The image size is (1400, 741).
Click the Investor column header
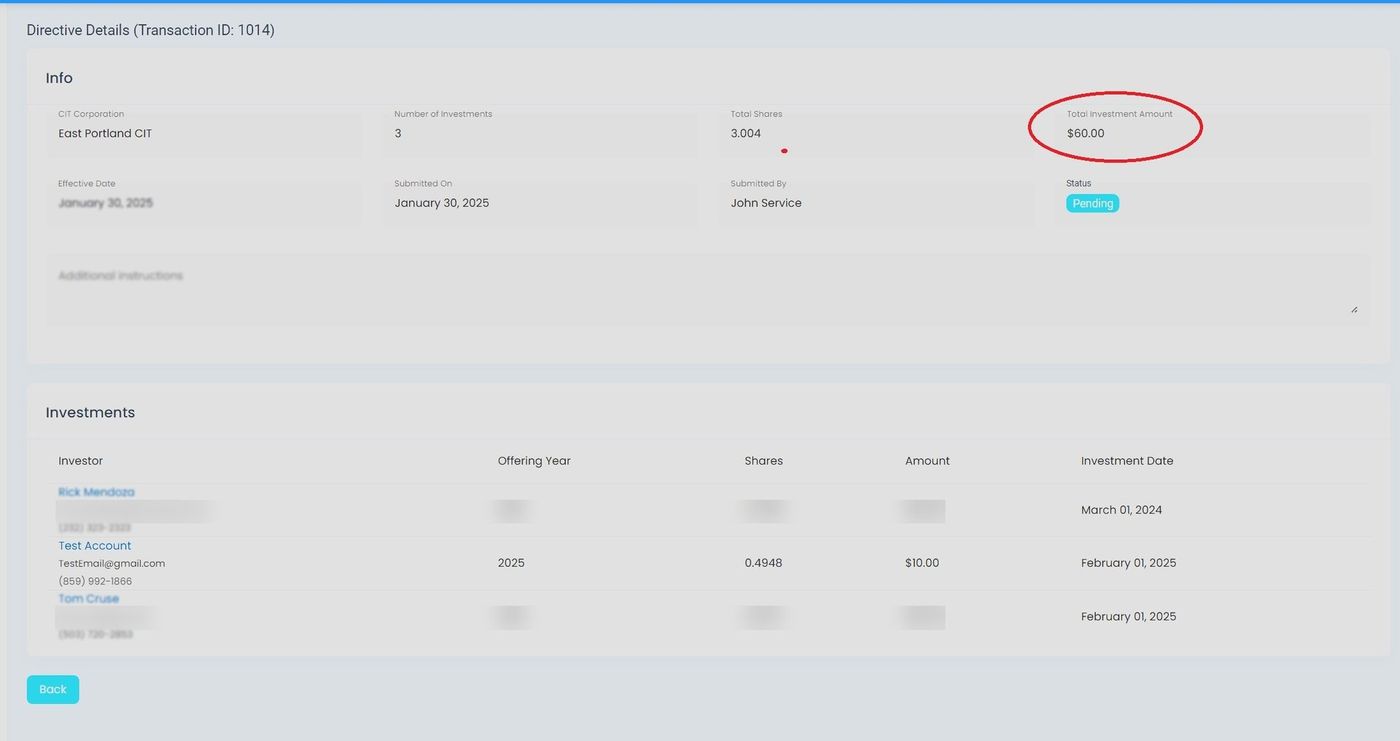pos(81,461)
